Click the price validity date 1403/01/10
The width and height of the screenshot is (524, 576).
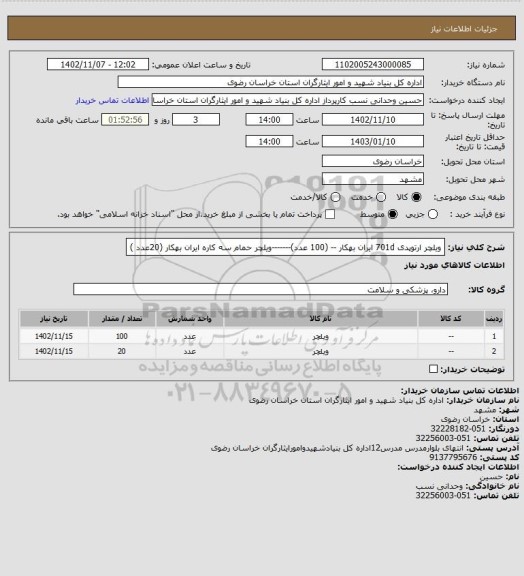pos(373,141)
